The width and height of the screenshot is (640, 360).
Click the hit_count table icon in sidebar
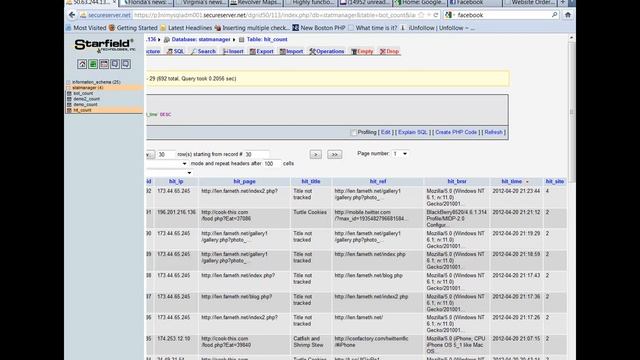click(69, 110)
